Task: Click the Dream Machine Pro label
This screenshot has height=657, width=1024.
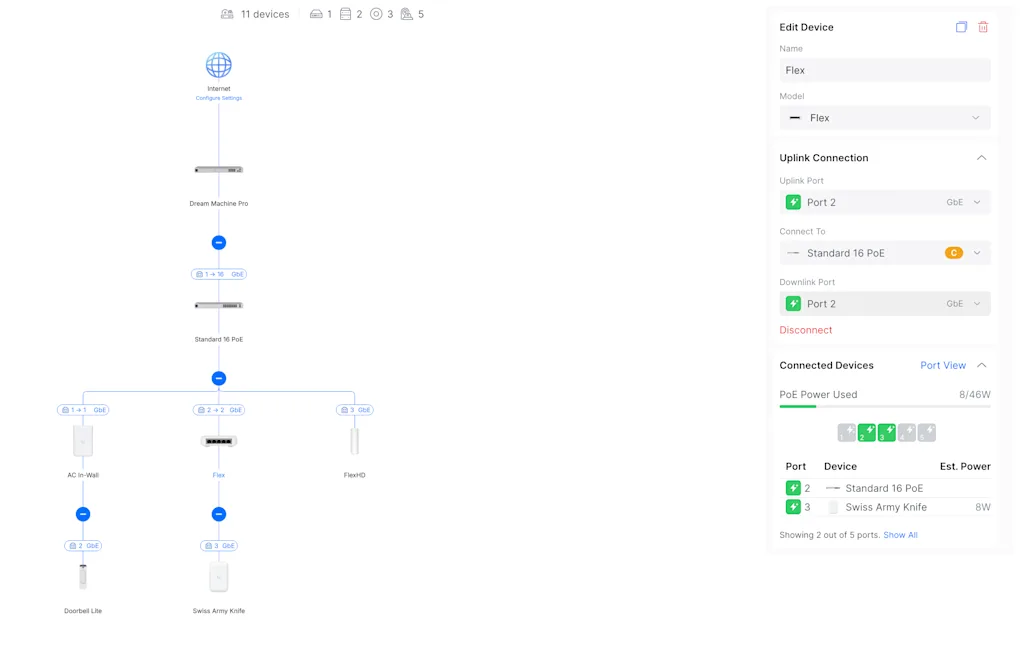Action: coord(219,203)
